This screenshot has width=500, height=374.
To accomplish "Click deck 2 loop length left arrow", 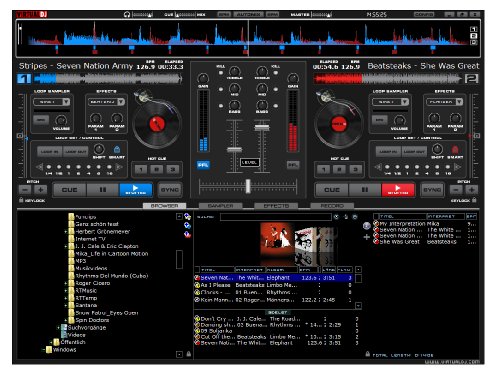I will point(378,167).
